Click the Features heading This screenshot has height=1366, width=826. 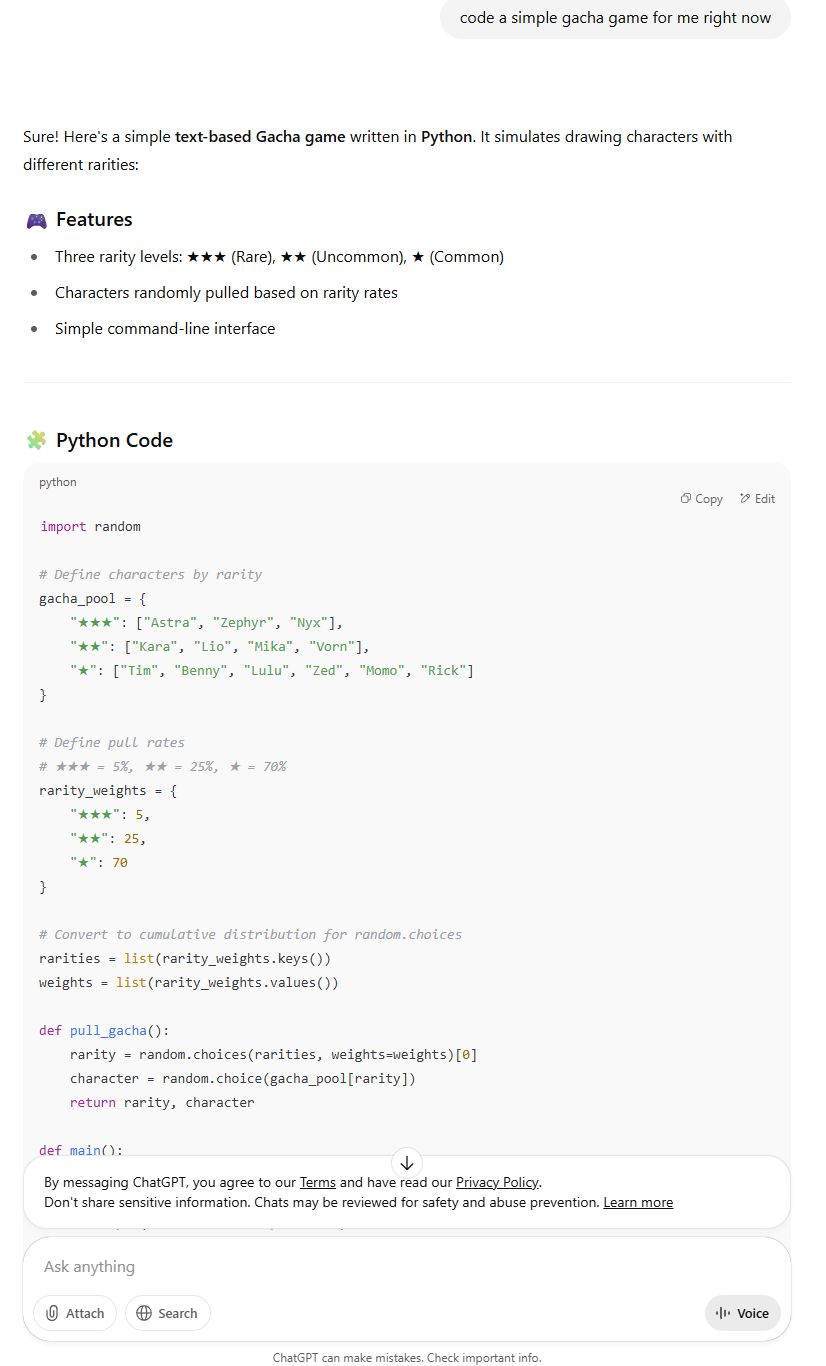(x=94, y=220)
